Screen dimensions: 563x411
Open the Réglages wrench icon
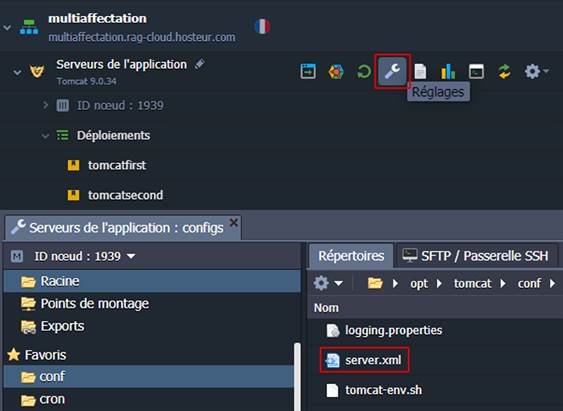(x=392, y=71)
